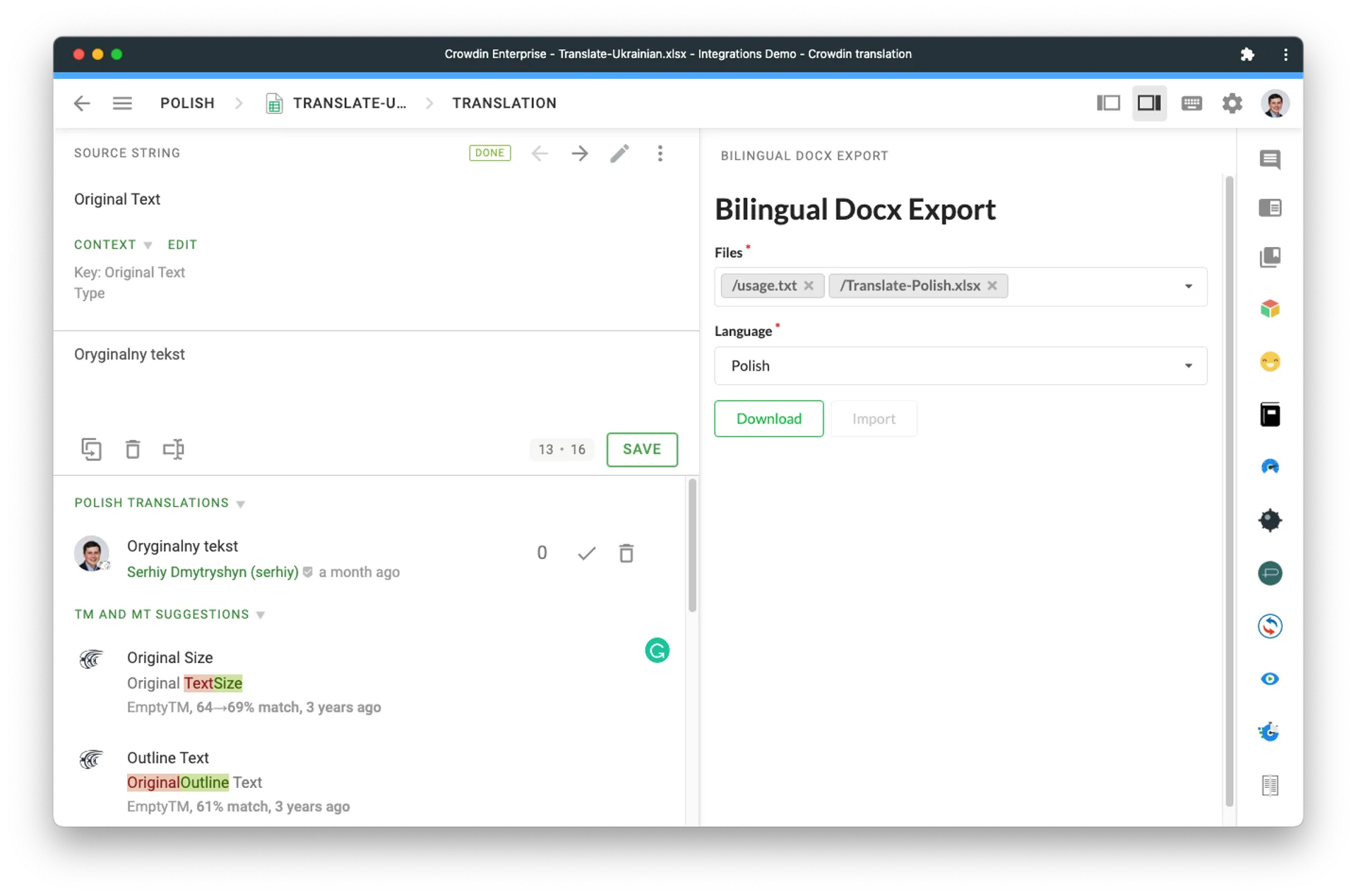Collapse the CONTEXT section
The height and width of the screenshot is (896, 1356).
point(113,244)
